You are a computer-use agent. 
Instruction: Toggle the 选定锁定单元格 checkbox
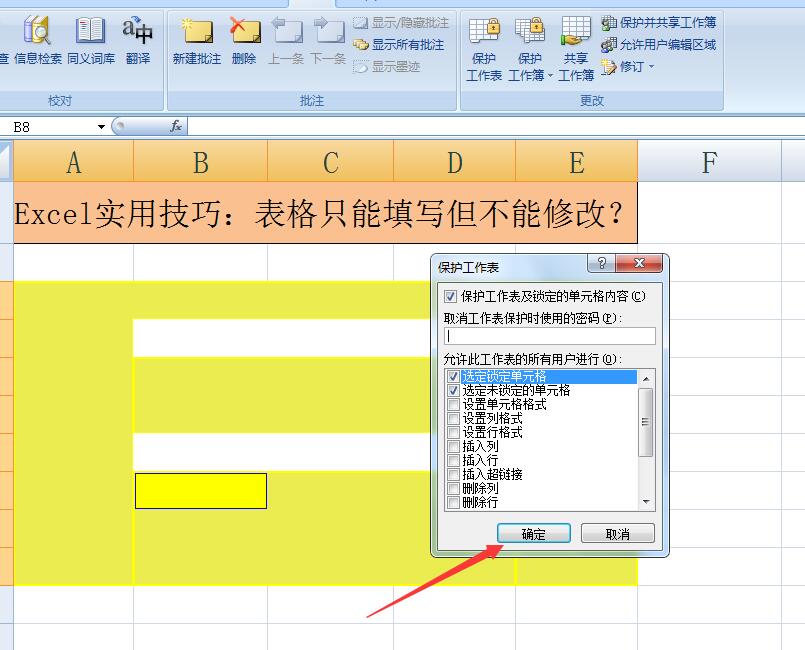[453, 376]
